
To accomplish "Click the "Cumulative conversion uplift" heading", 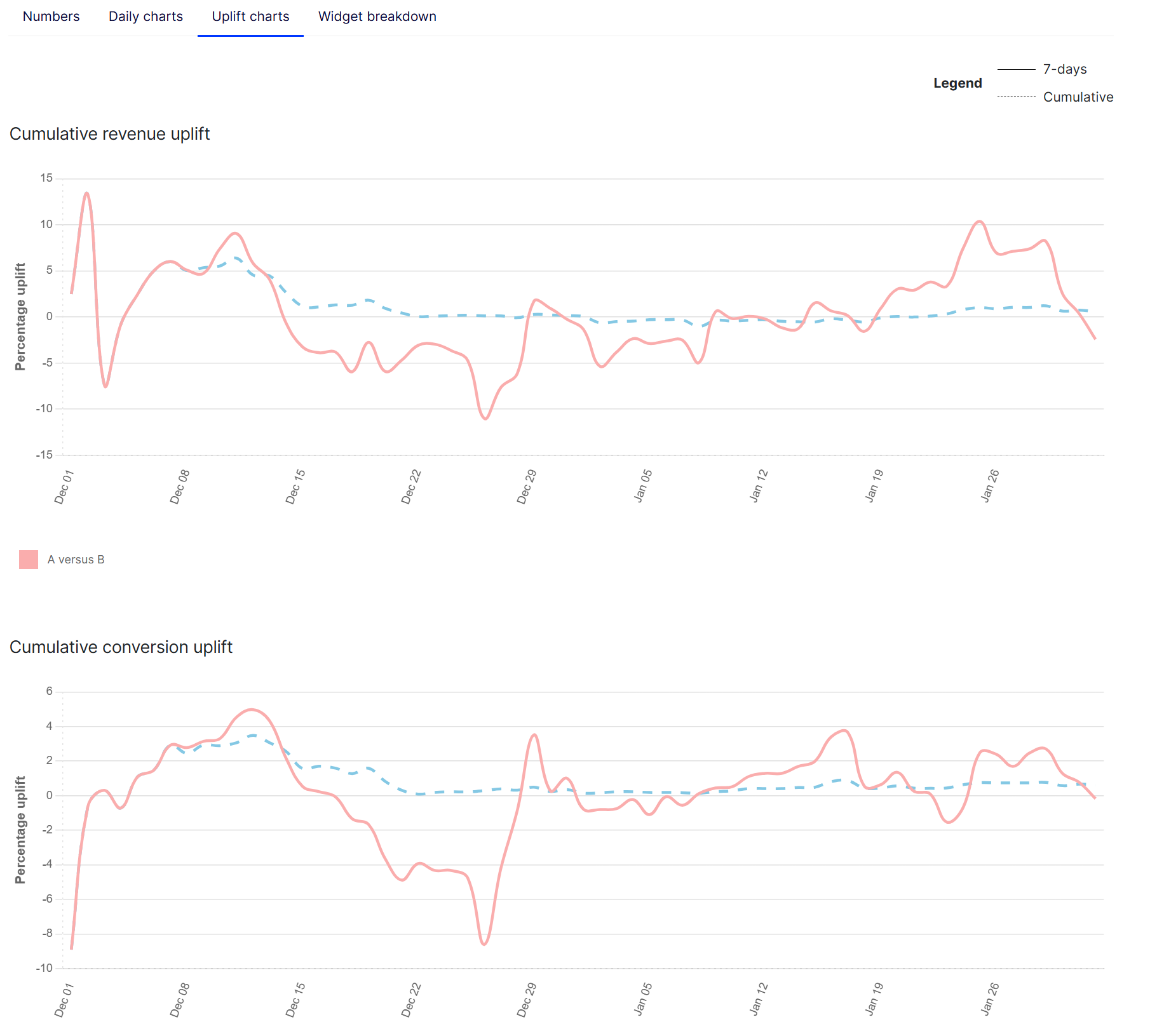I will (x=121, y=647).
